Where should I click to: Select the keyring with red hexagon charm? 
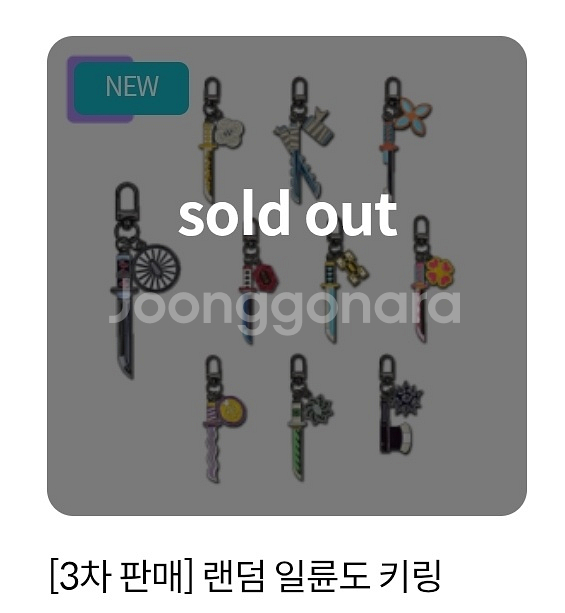click(x=259, y=281)
